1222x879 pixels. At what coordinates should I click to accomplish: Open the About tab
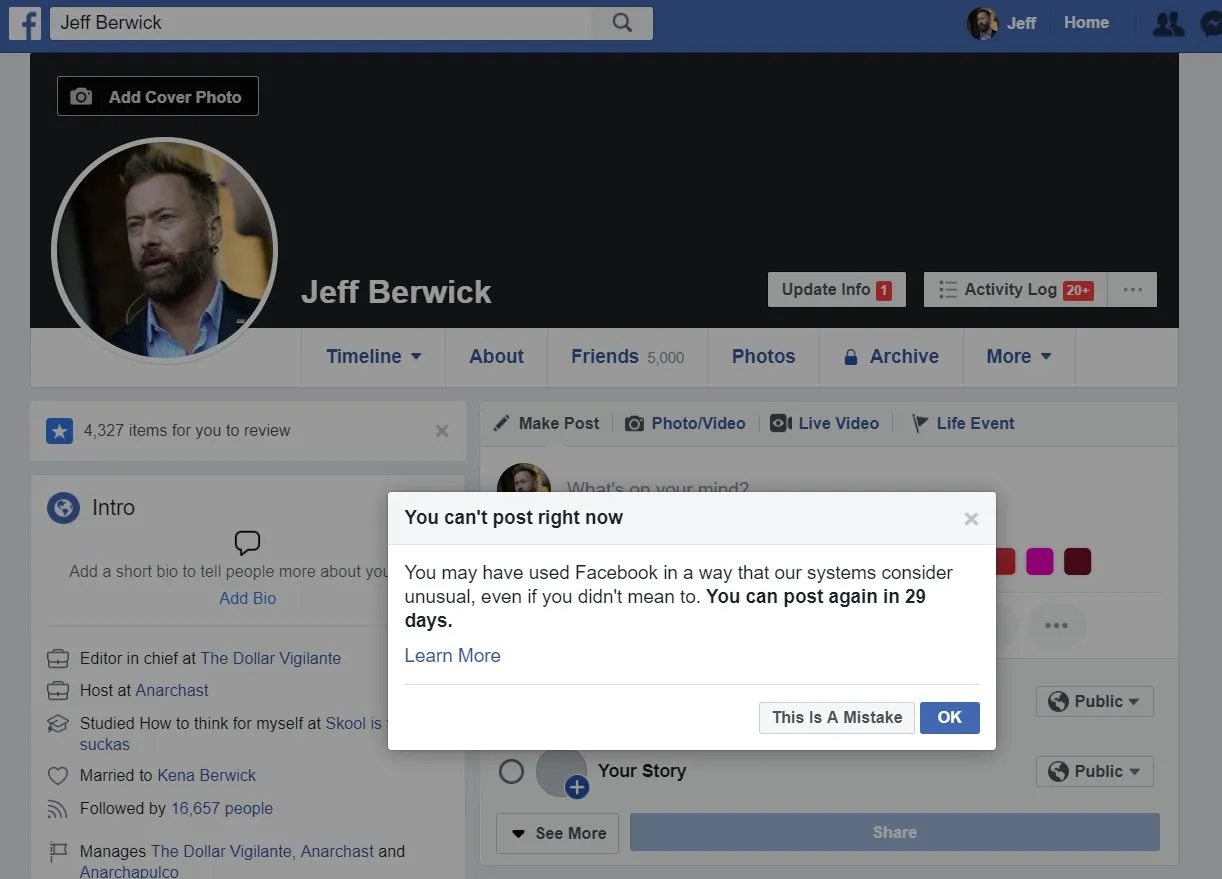coord(496,357)
